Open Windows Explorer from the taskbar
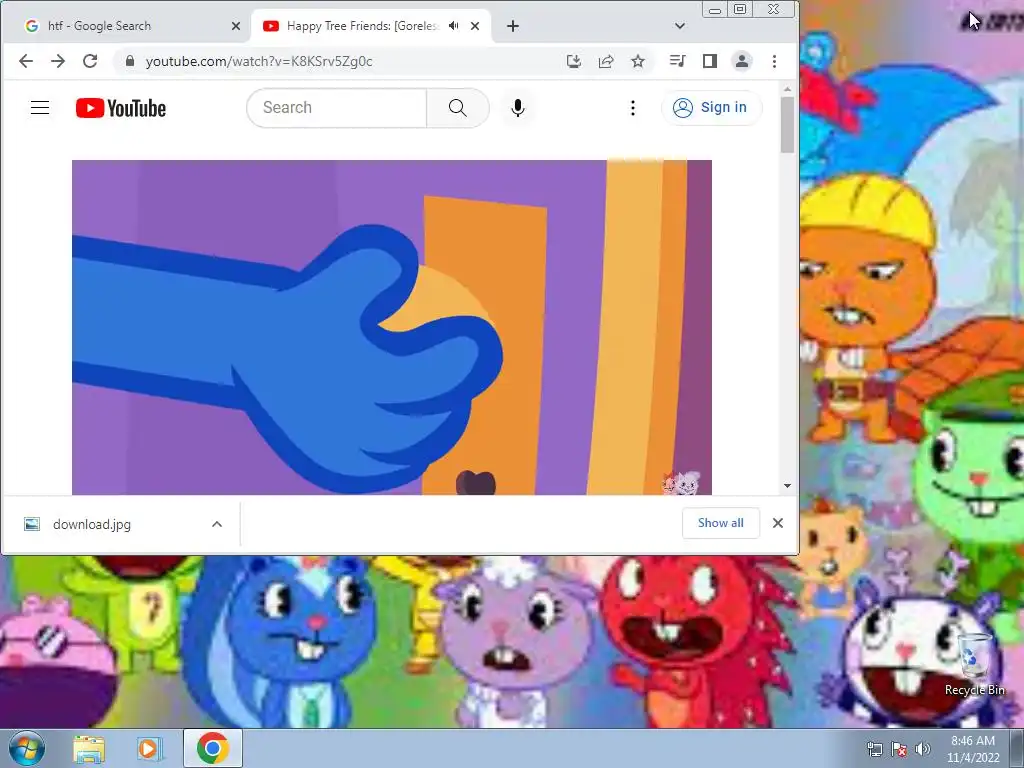1024x768 pixels. coord(89,748)
